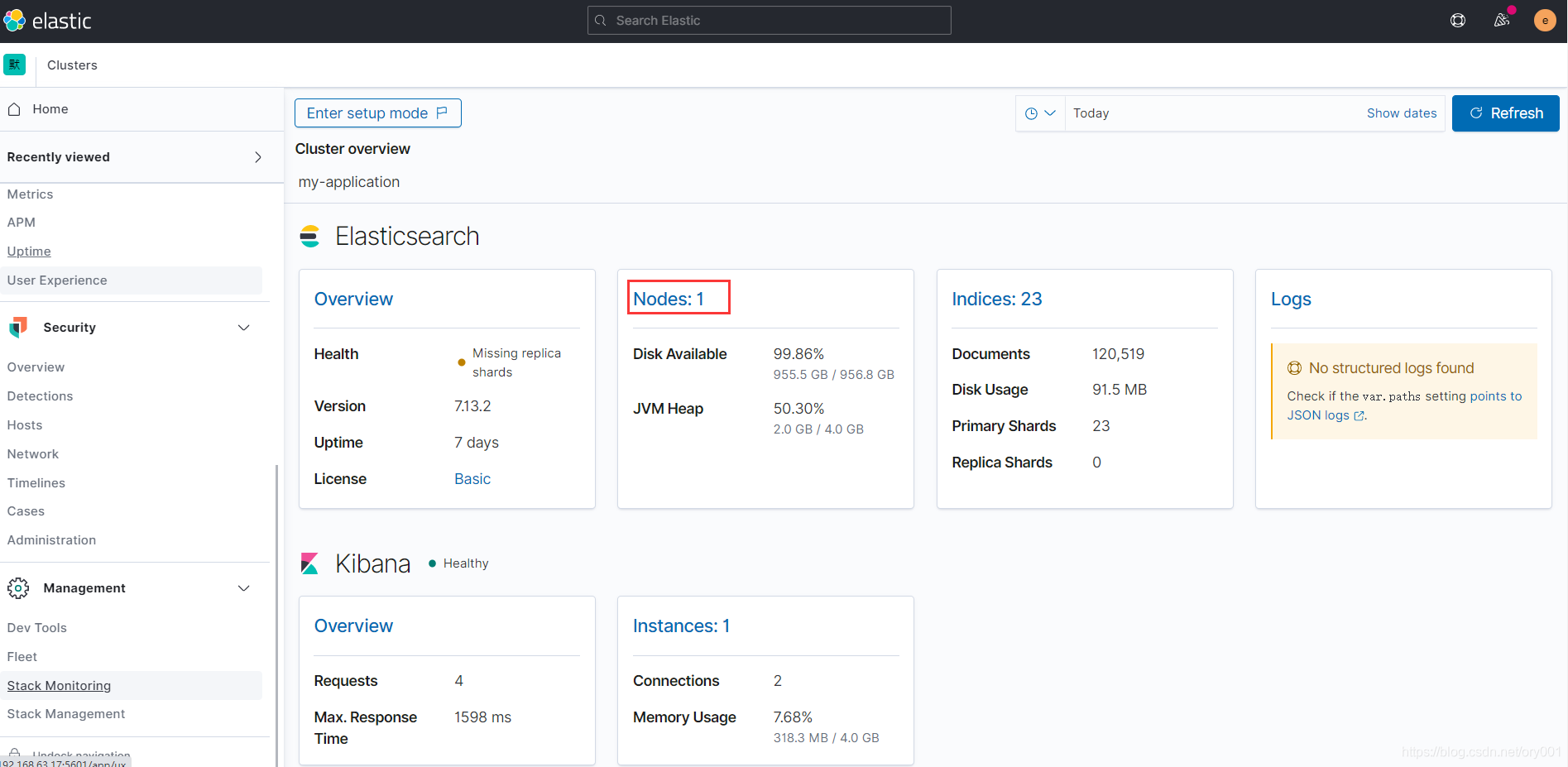Click the Security shield icon

coord(18,328)
